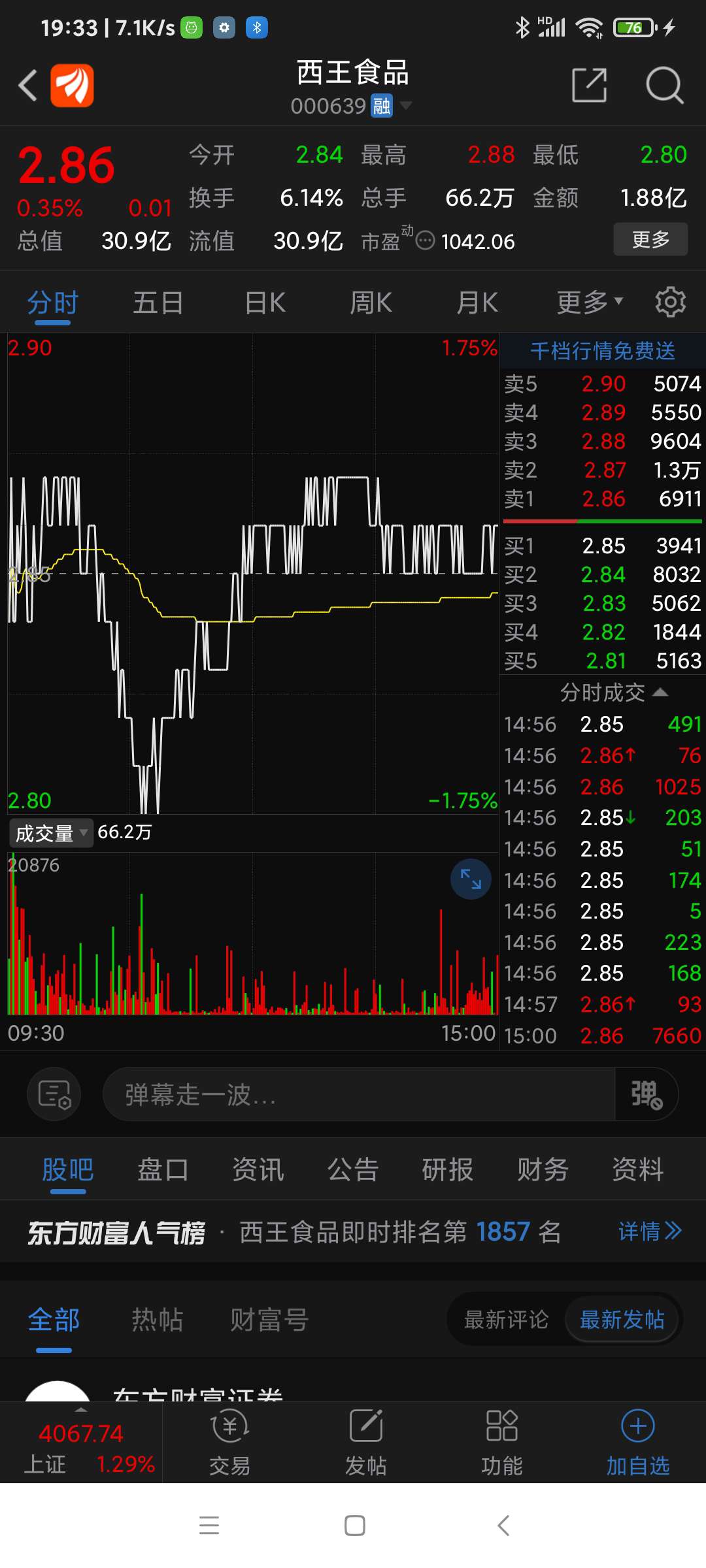Image resolution: width=706 pixels, height=1568 pixels.
Task: Tap the 东方财富人气榜 banner title
Action: point(116,1233)
